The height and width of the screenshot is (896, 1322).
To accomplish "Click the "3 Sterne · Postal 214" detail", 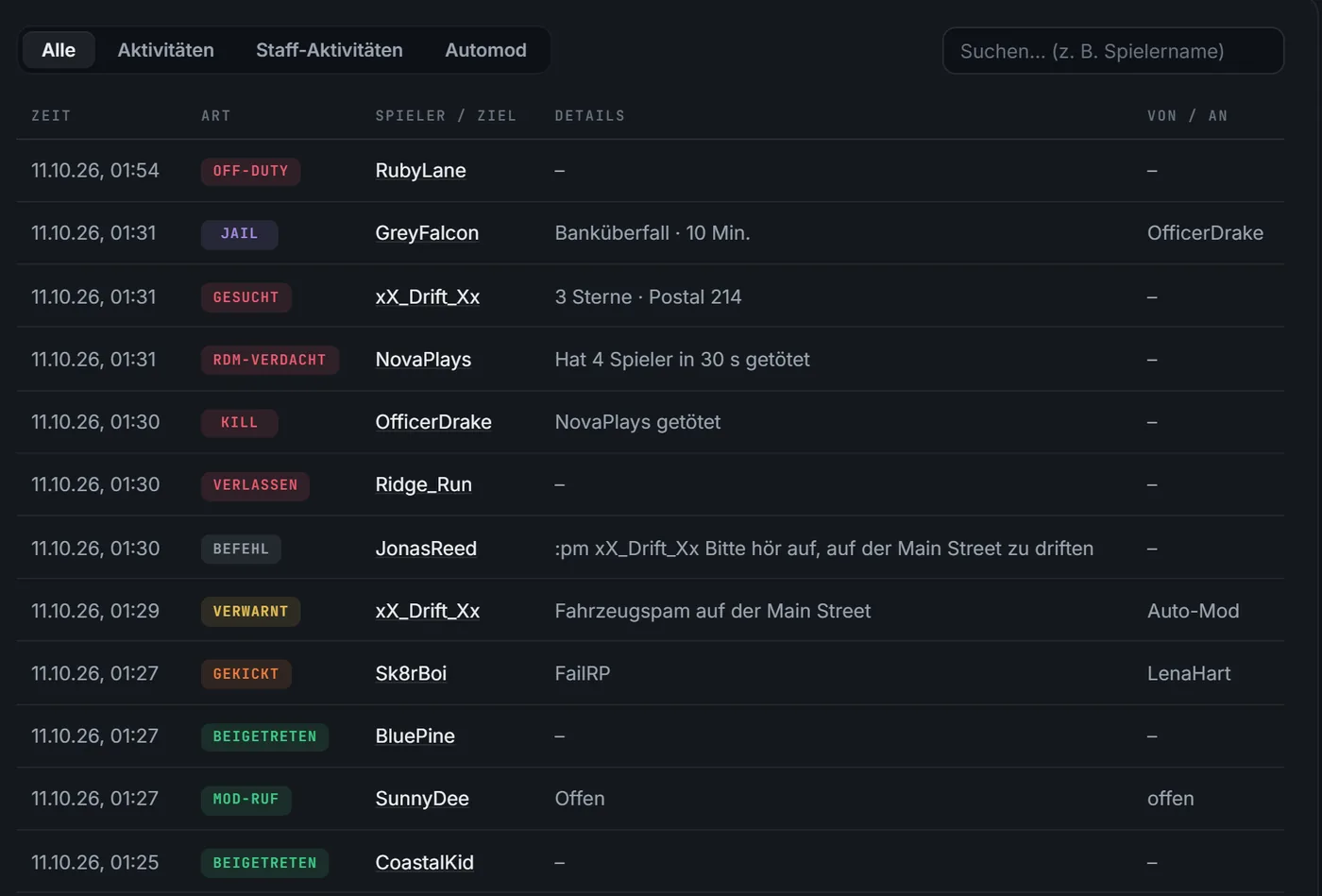I will tap(648, 296).
